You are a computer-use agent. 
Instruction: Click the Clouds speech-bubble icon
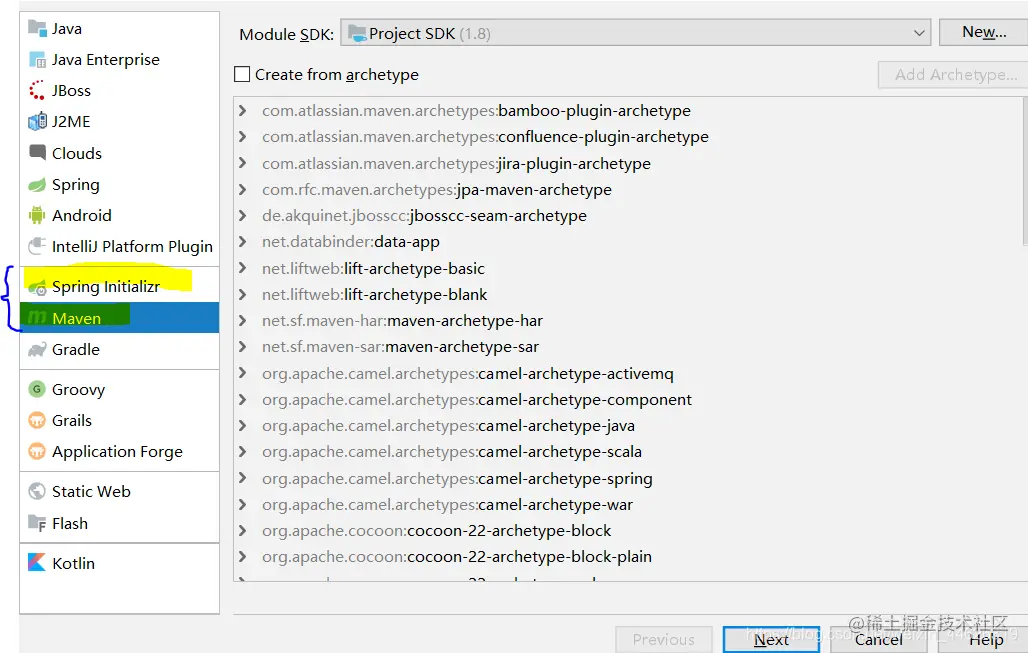click(x=37, y=153)
